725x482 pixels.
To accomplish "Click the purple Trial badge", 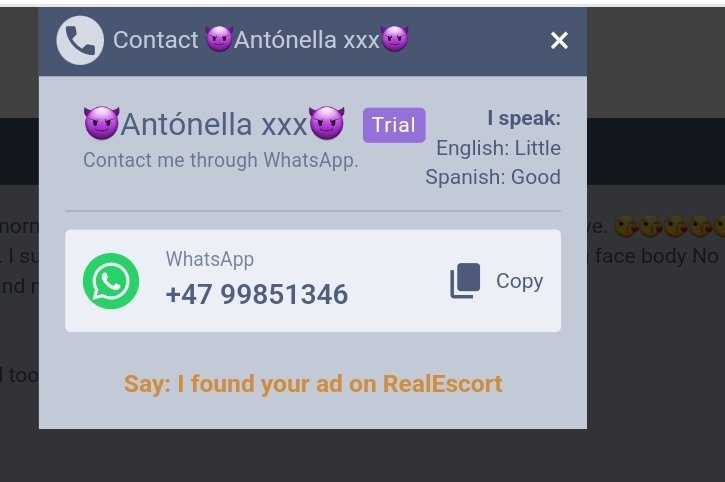I will click(394, 125).
